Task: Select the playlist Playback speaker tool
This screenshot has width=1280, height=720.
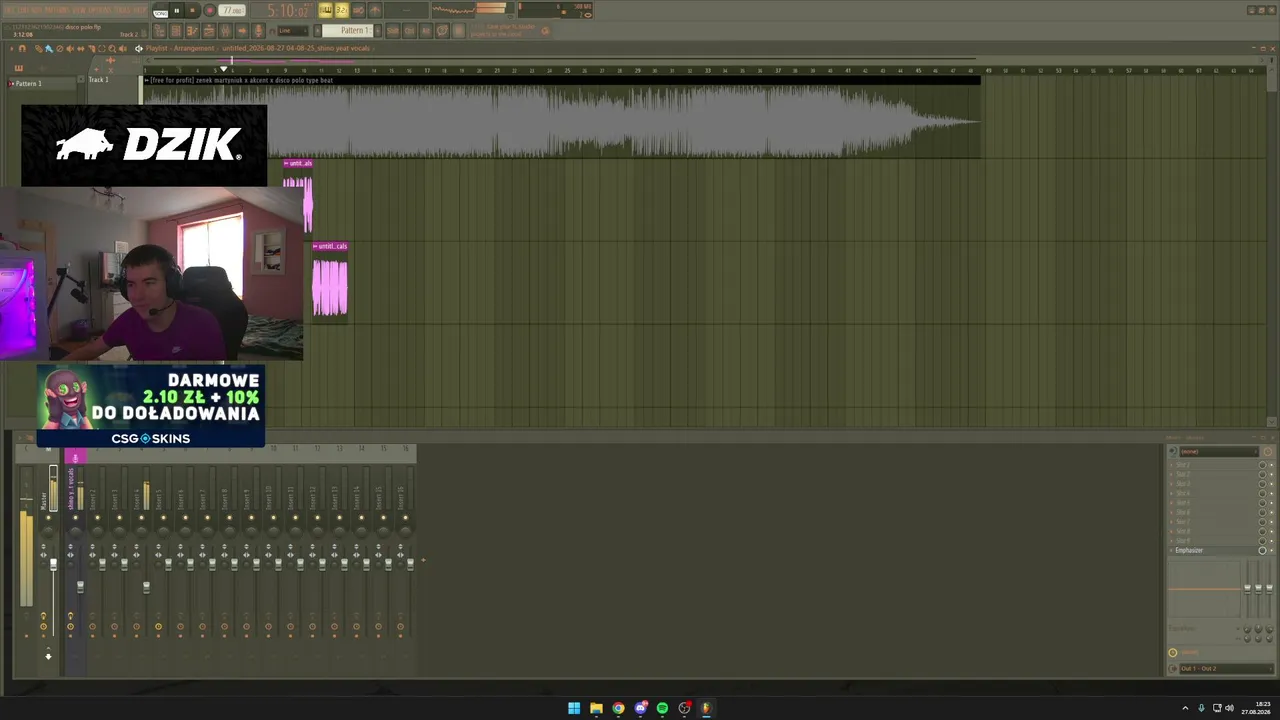Action: [x=124, y=48]
